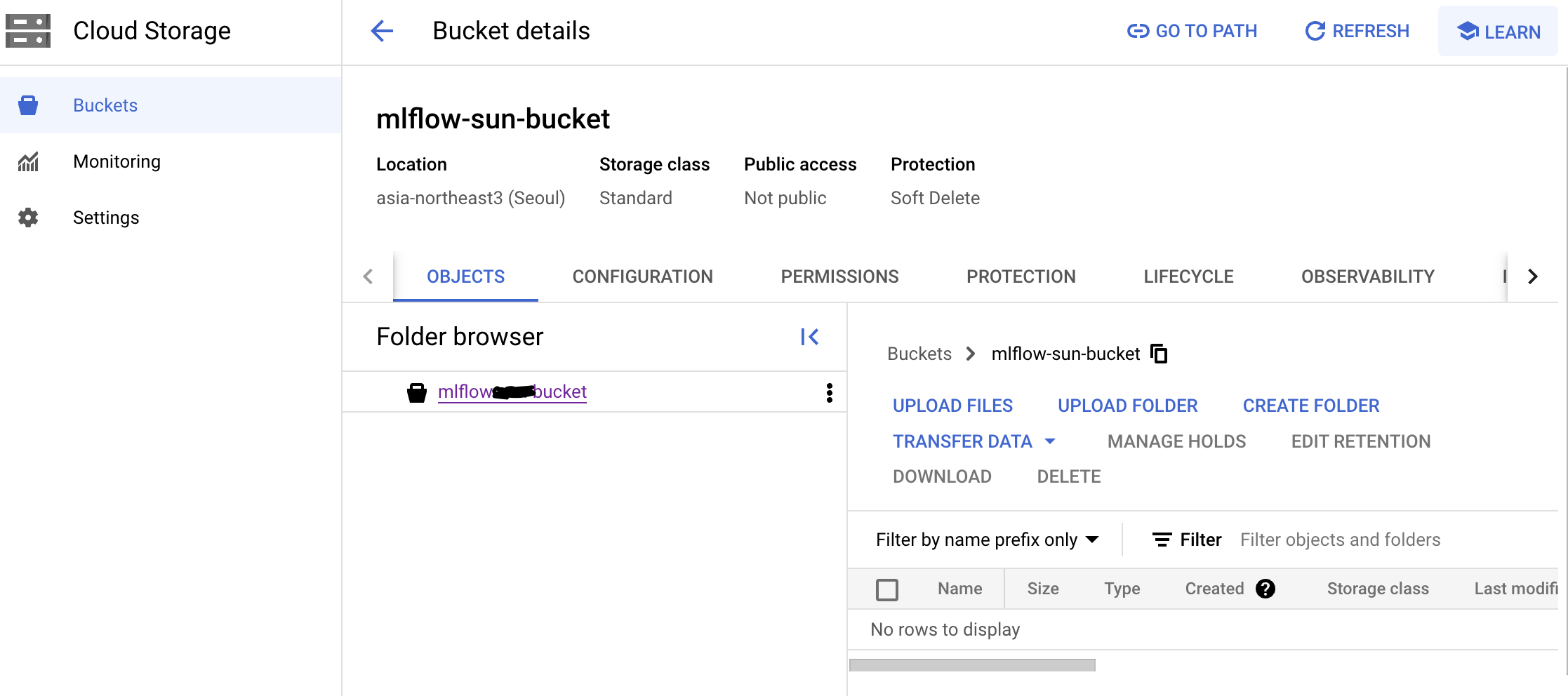Viewport: 1568px width, 696px height.
Task: Click the Refresh button in the header
Action: tap(1357, 31)
